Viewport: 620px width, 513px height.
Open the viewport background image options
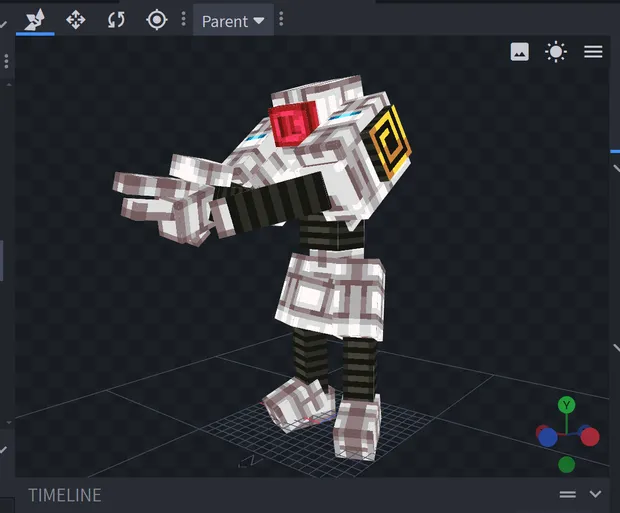click(519, 52)
